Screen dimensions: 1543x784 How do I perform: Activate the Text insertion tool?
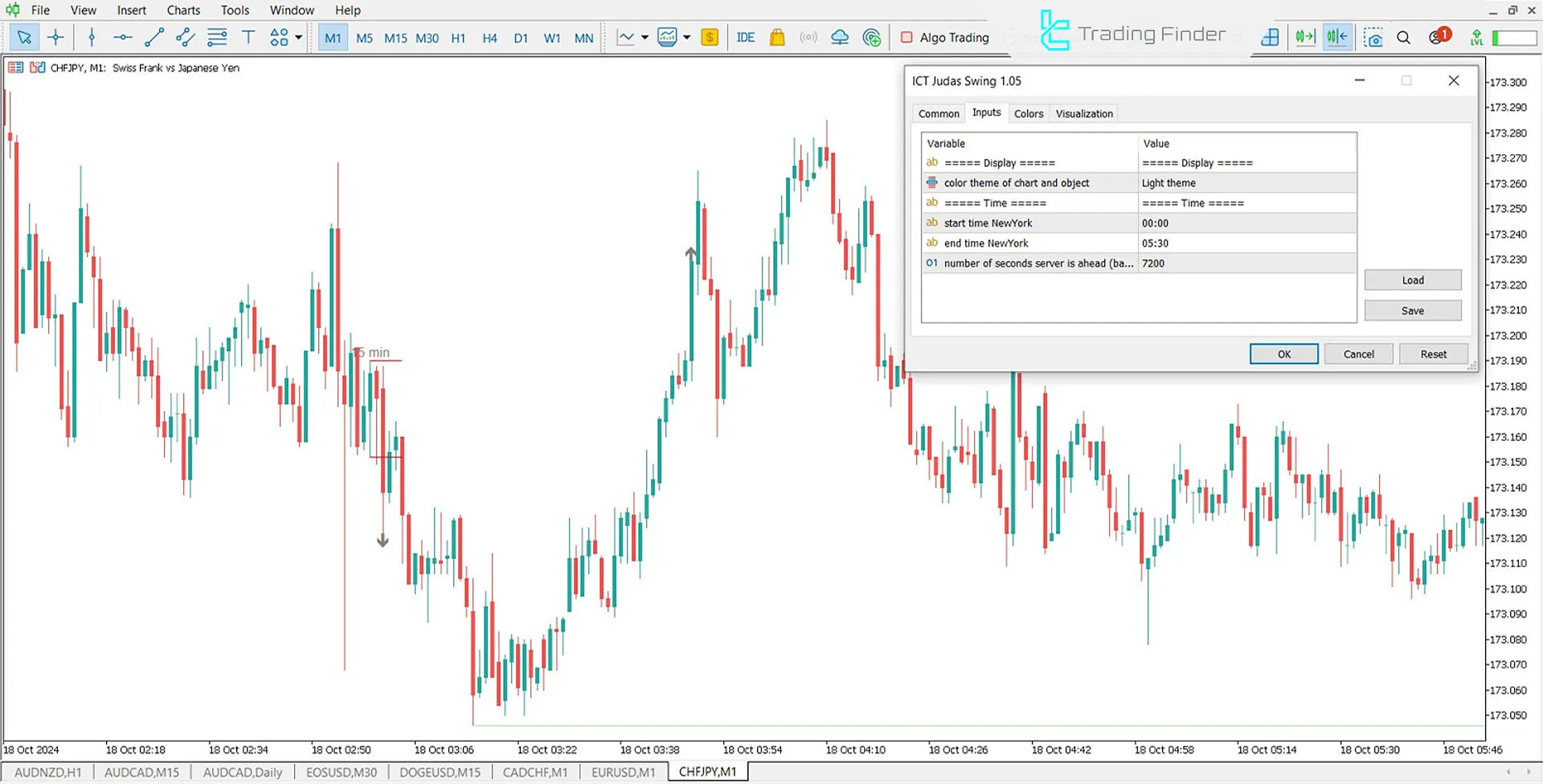248,37
